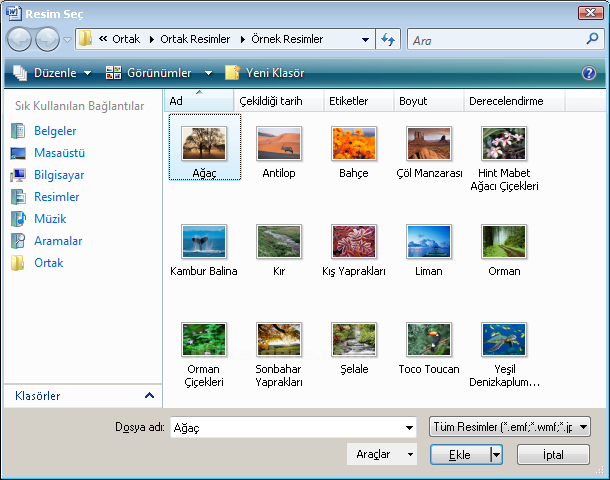Go back with the Back arrow button
The width and height of the screenshot is (610, 480).
tap(19, 39)
